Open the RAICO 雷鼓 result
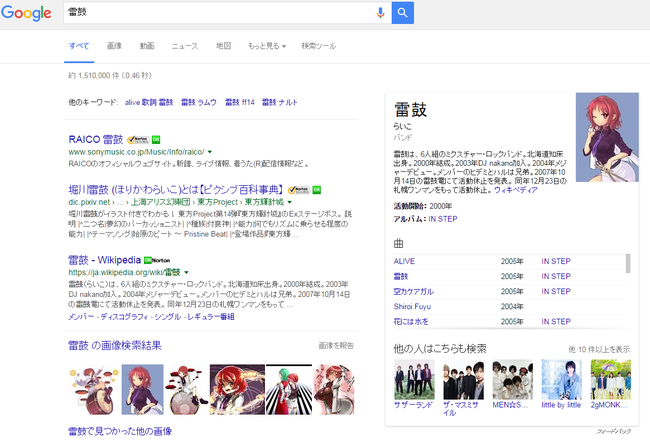 click(x=96, y=139)
